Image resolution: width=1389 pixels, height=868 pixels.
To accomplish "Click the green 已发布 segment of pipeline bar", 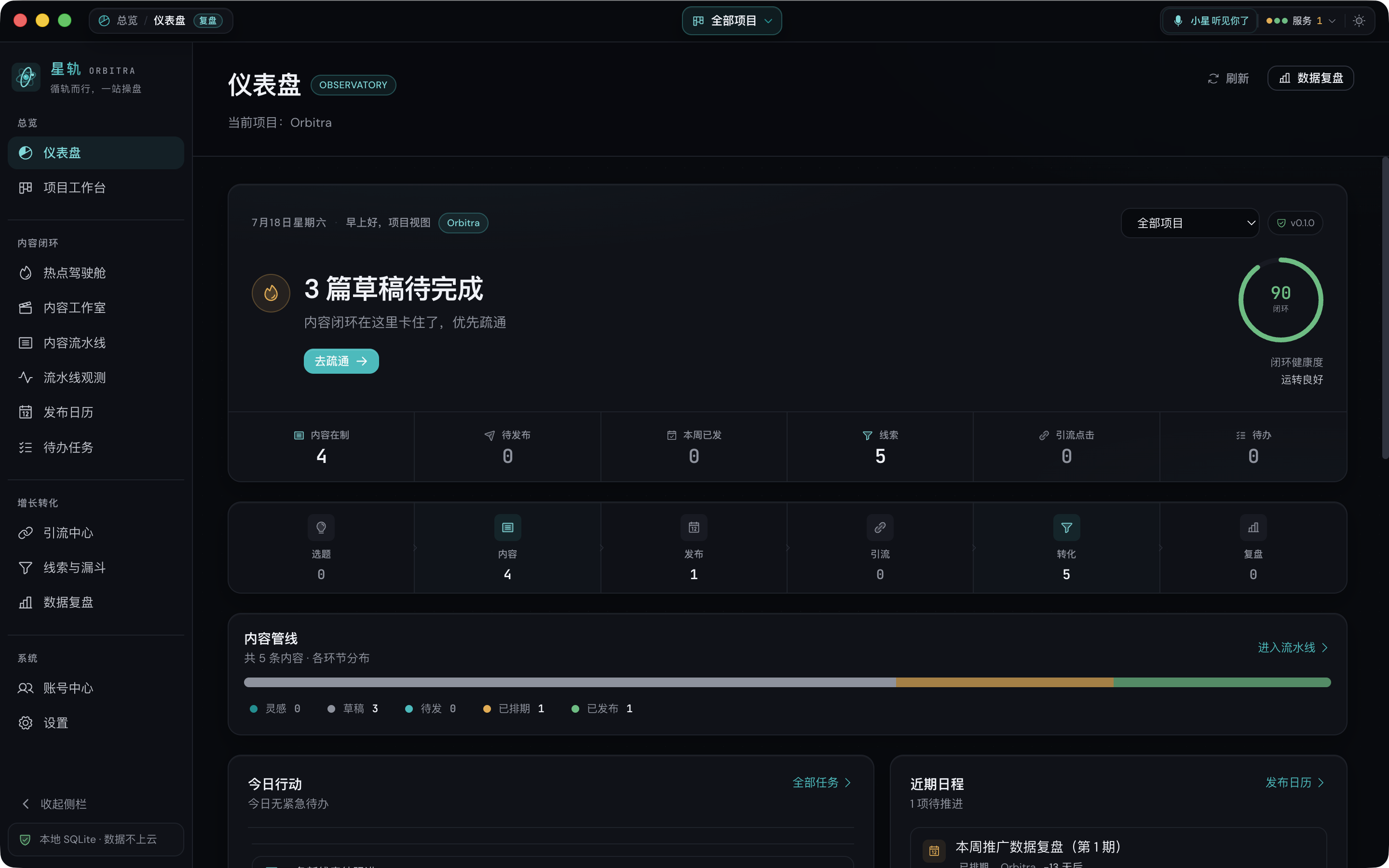I will (x=1222, y=682).
